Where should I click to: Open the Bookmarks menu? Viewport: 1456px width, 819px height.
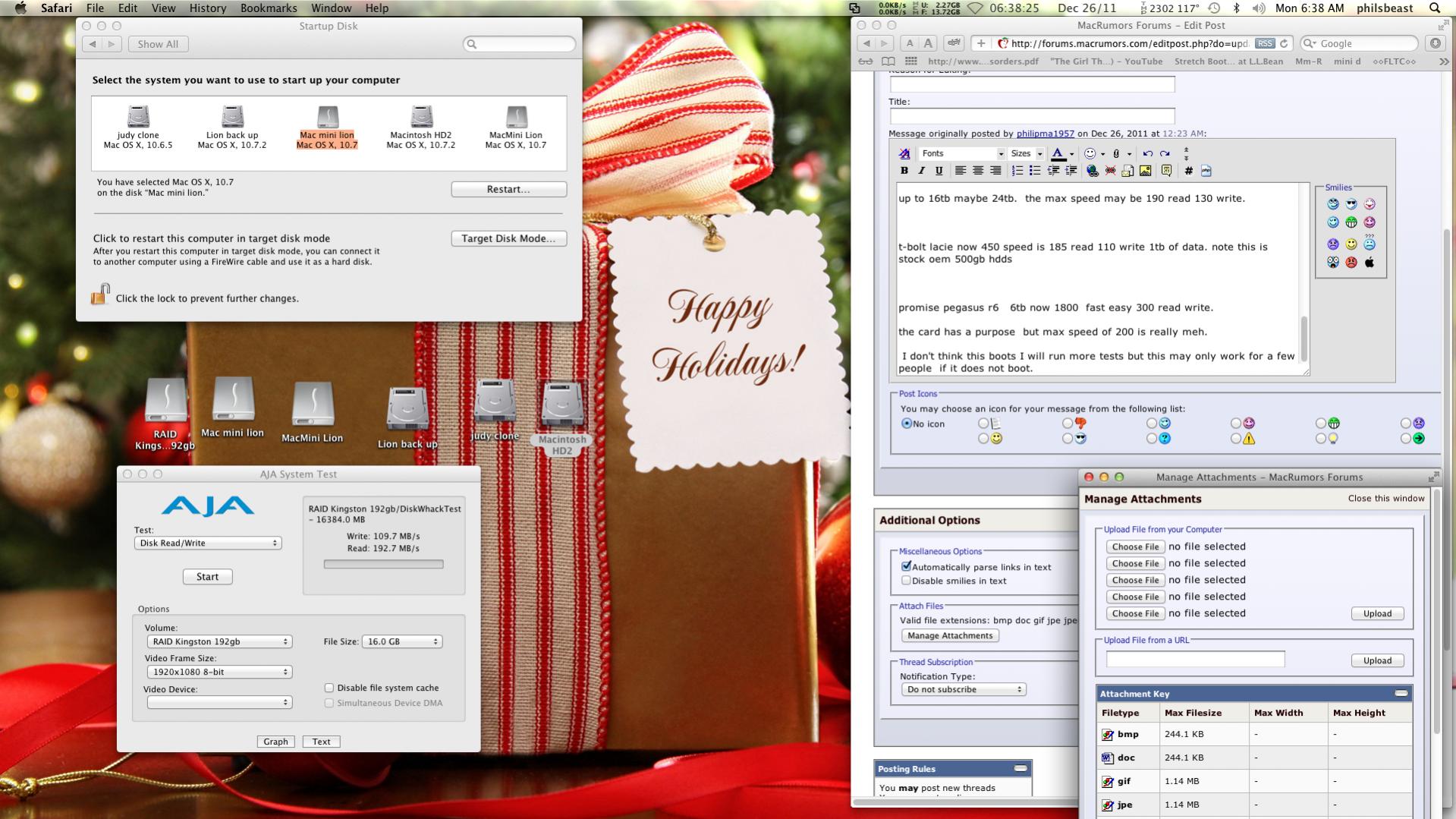pos(268,8)
